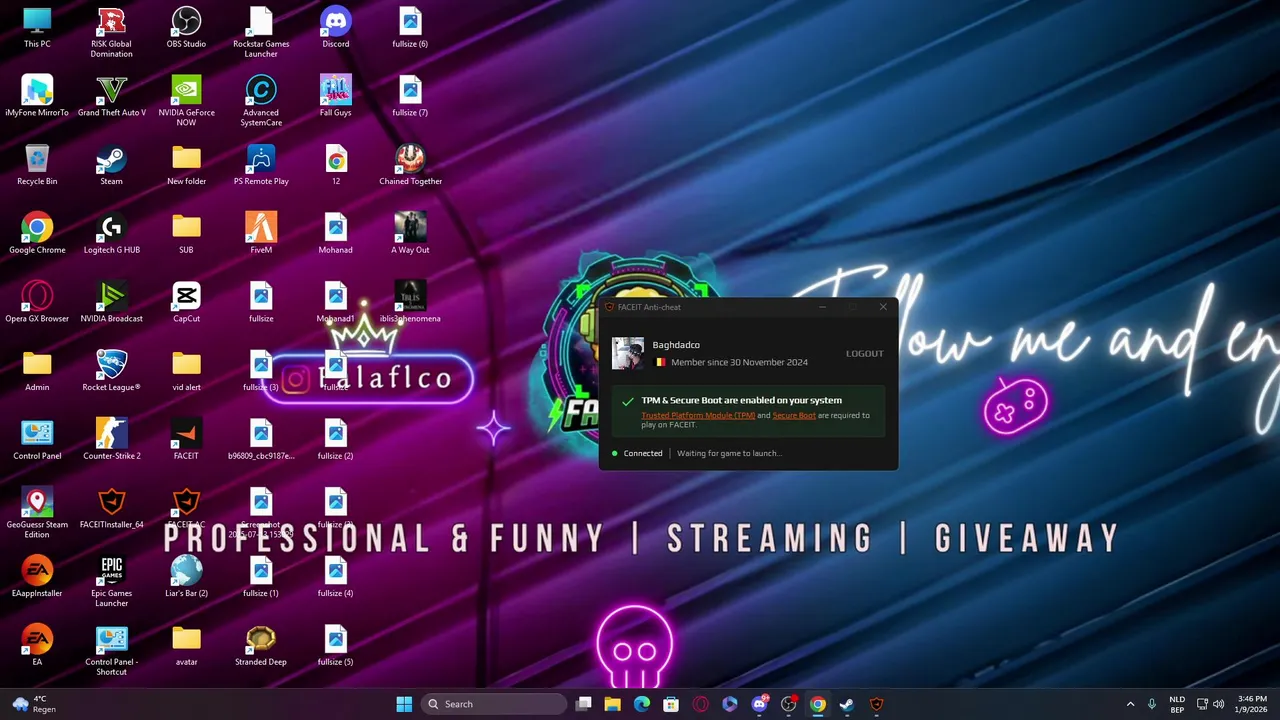Select This PC desktop icon
Viewport: 1280px width, 720px height.
37,28
